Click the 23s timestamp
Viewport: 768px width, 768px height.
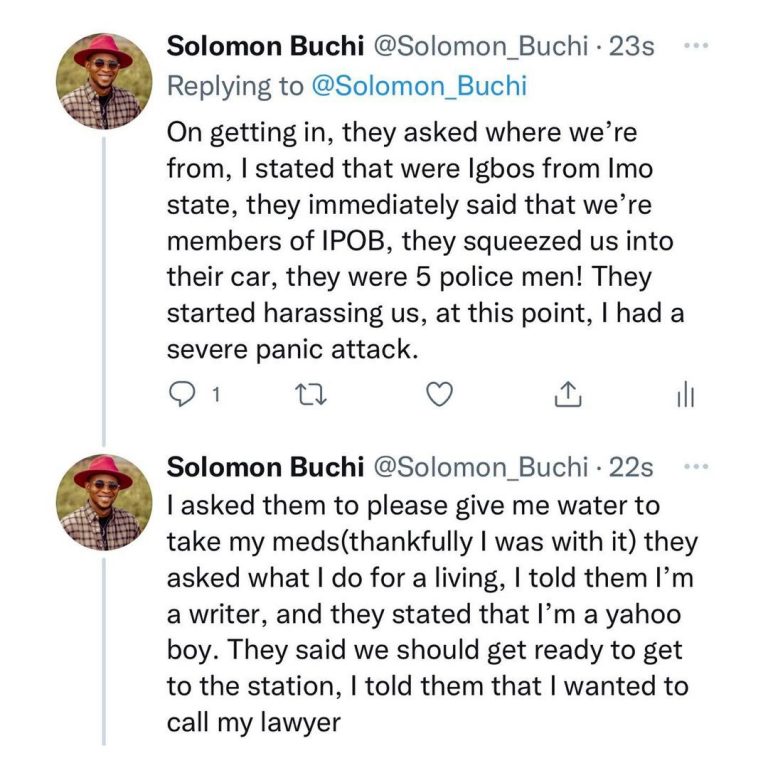pyautogui.click(x=633, y=47)
